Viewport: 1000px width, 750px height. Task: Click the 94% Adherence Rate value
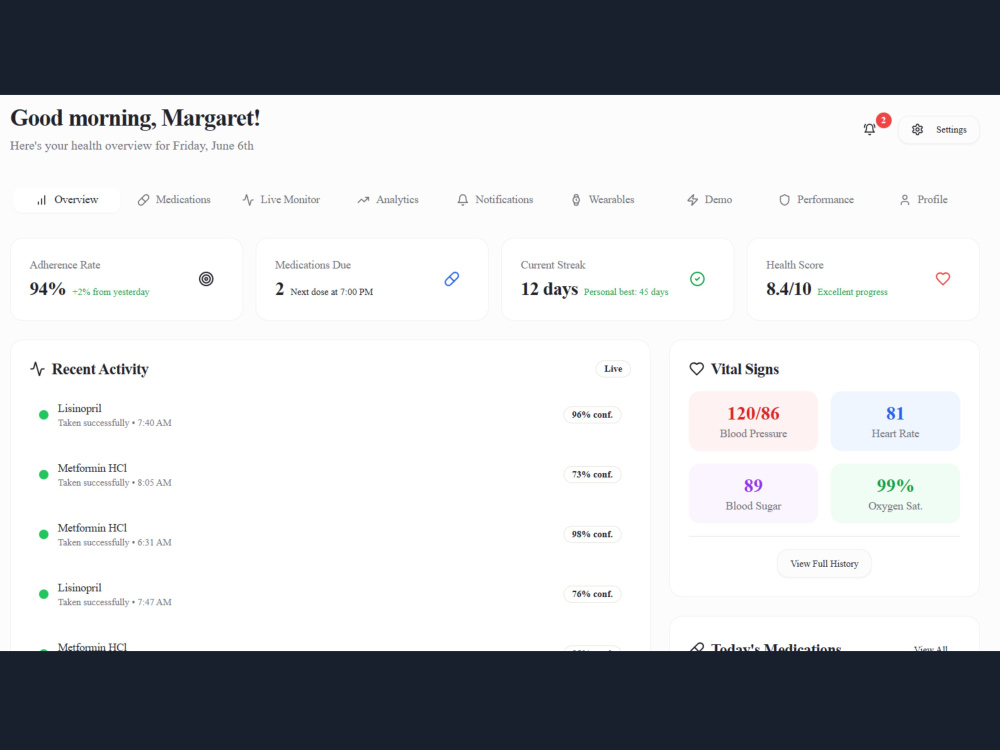tap(47, 289)
